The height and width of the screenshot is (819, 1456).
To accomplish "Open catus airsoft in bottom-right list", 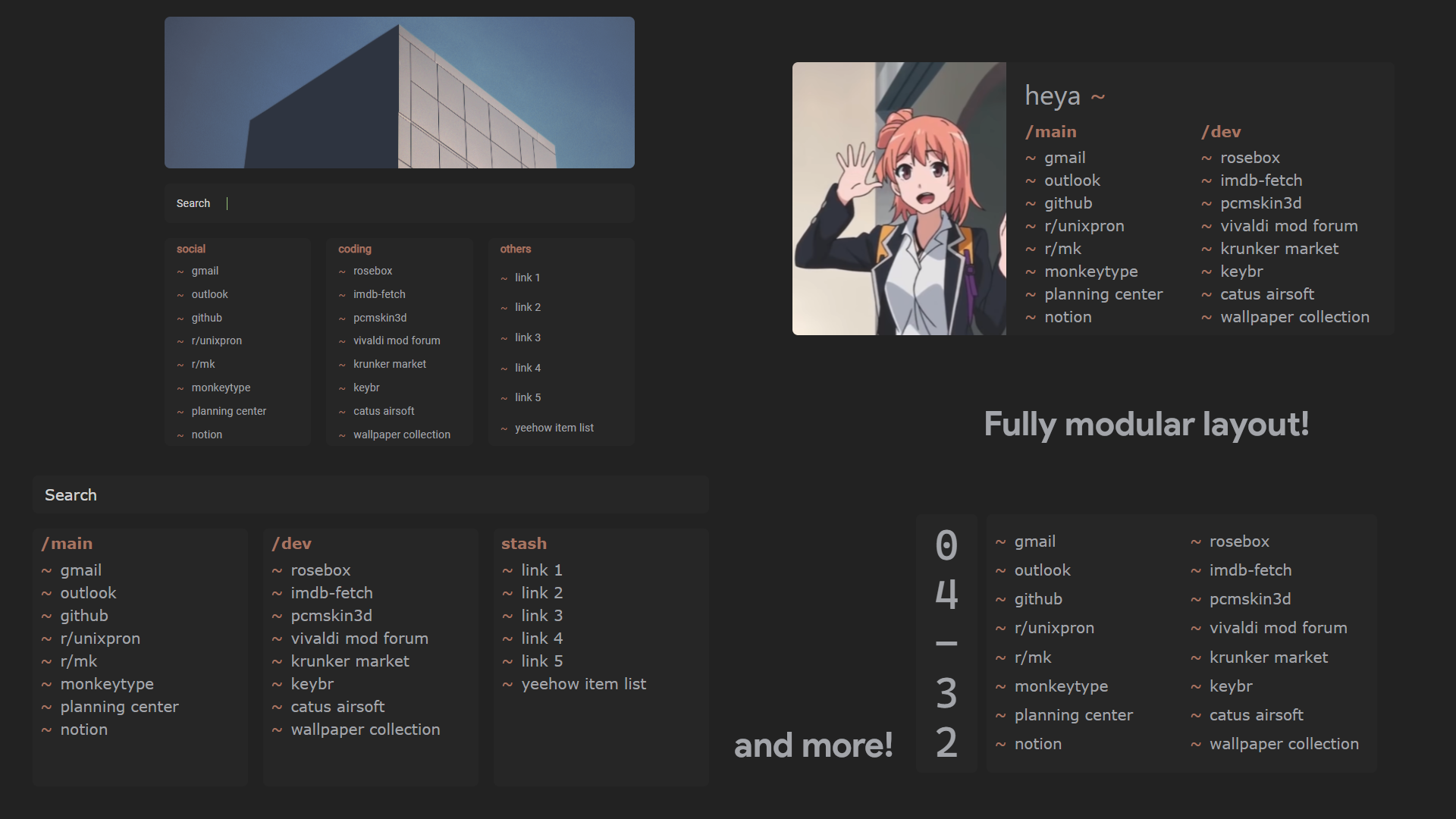I will point(1256,715).
